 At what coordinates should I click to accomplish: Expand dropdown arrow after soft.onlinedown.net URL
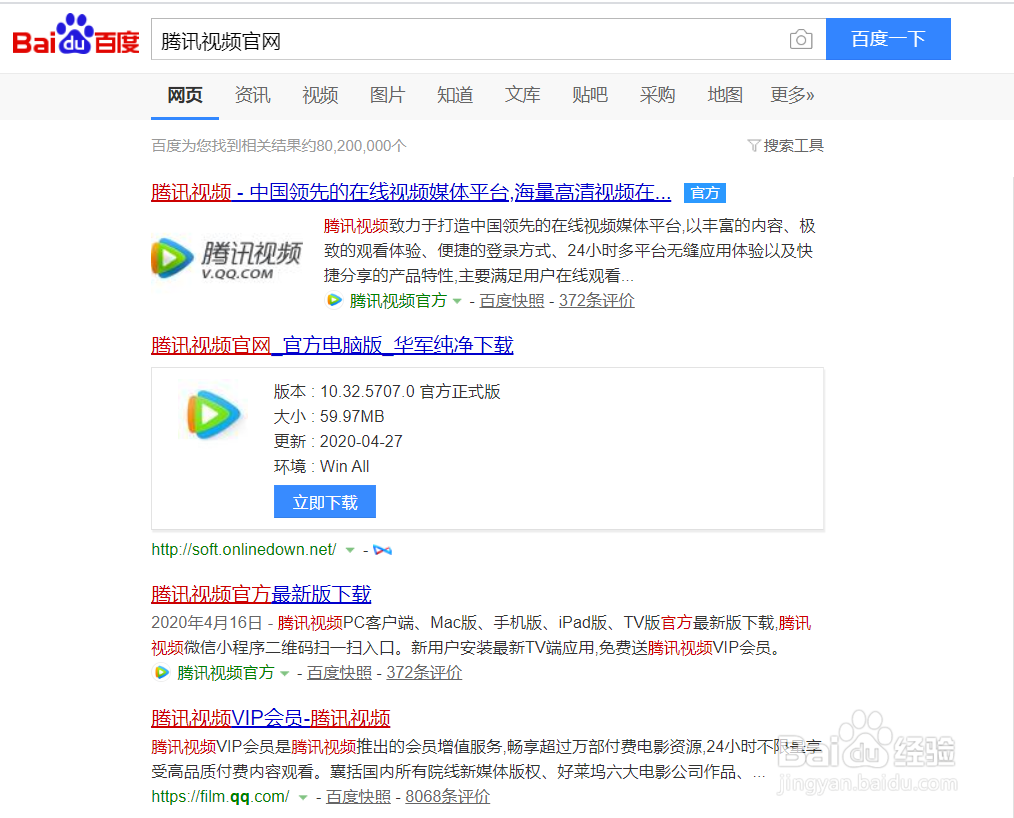tap(350, 550)
